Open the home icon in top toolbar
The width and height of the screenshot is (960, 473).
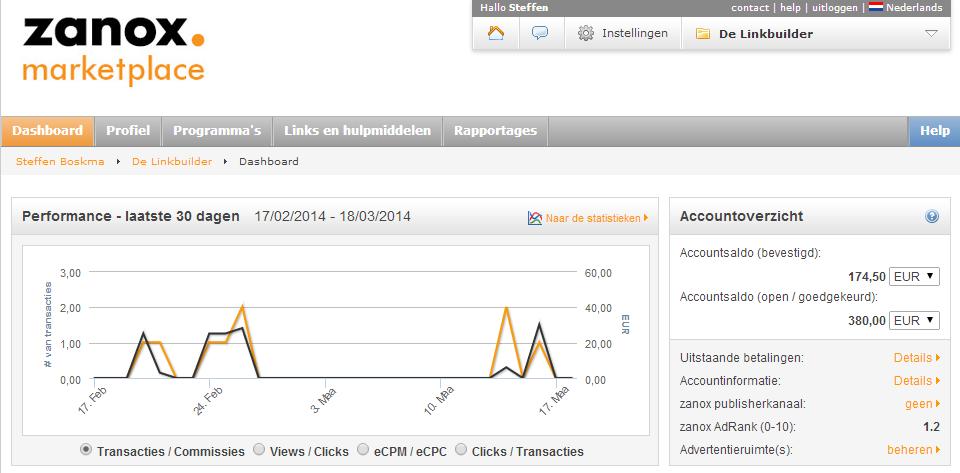pyautogui.click(x=495, y=33)
